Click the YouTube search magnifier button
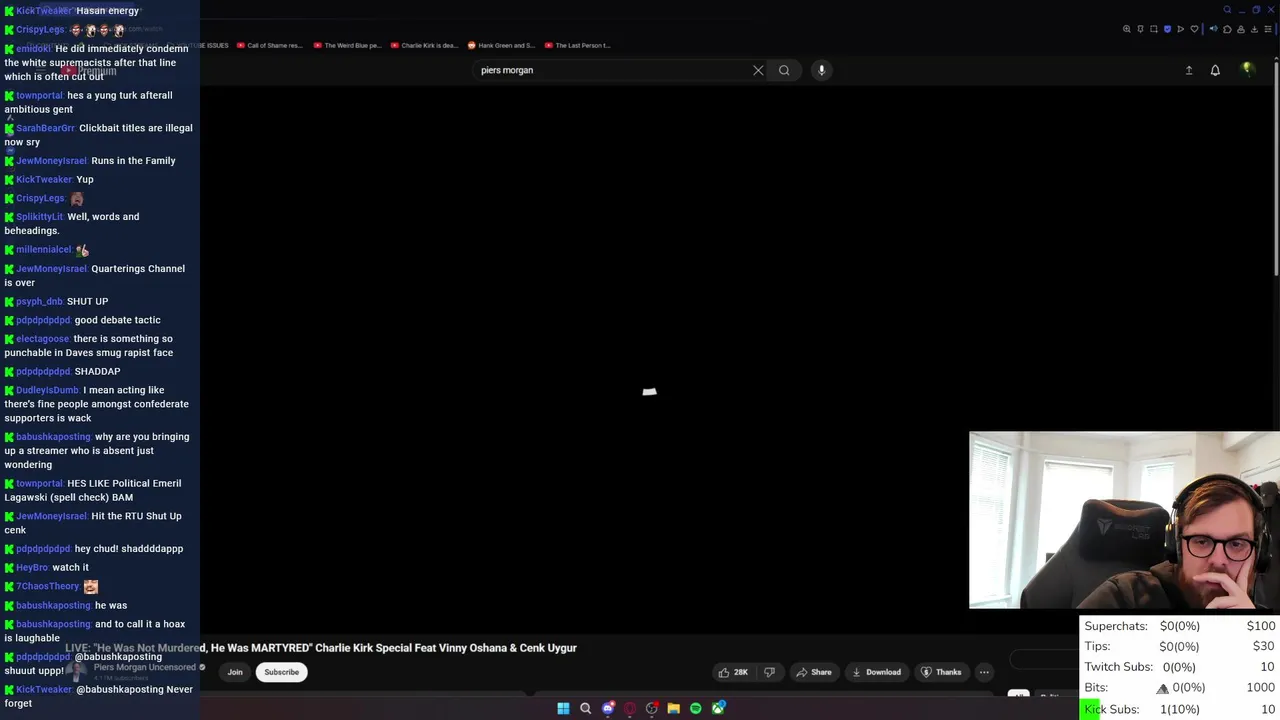 click(x=784, y=70)
